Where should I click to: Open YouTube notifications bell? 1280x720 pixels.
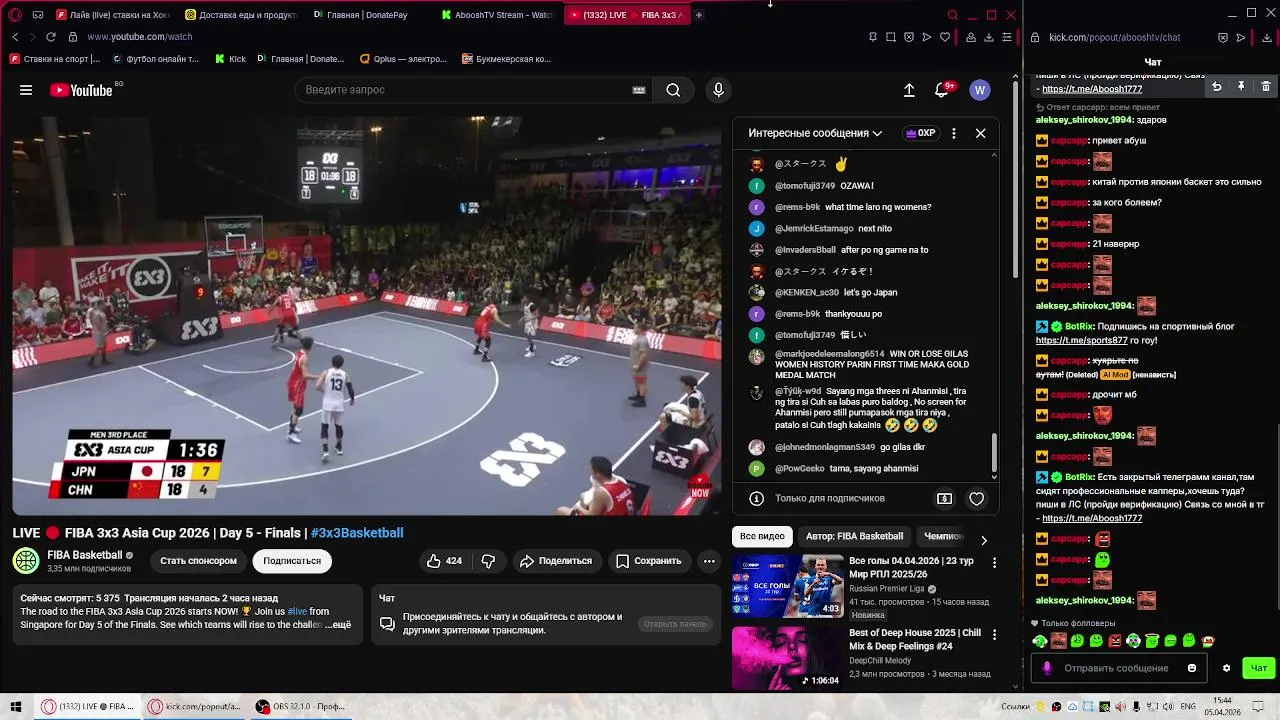point(942,90)
